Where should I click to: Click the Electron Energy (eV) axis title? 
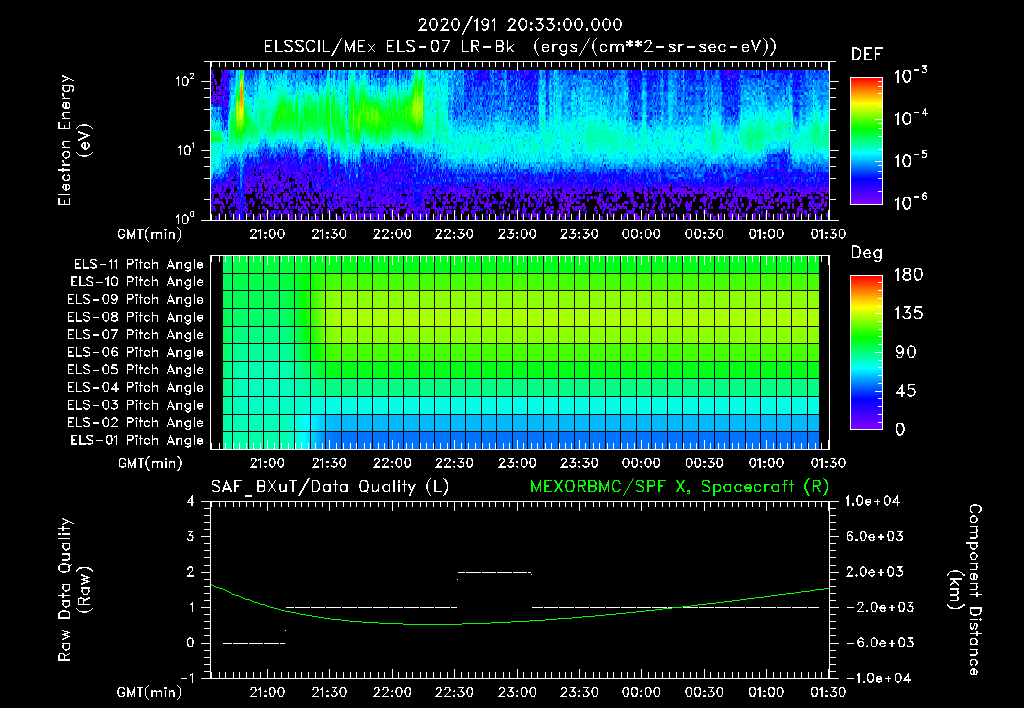click(x=74, y=140)
